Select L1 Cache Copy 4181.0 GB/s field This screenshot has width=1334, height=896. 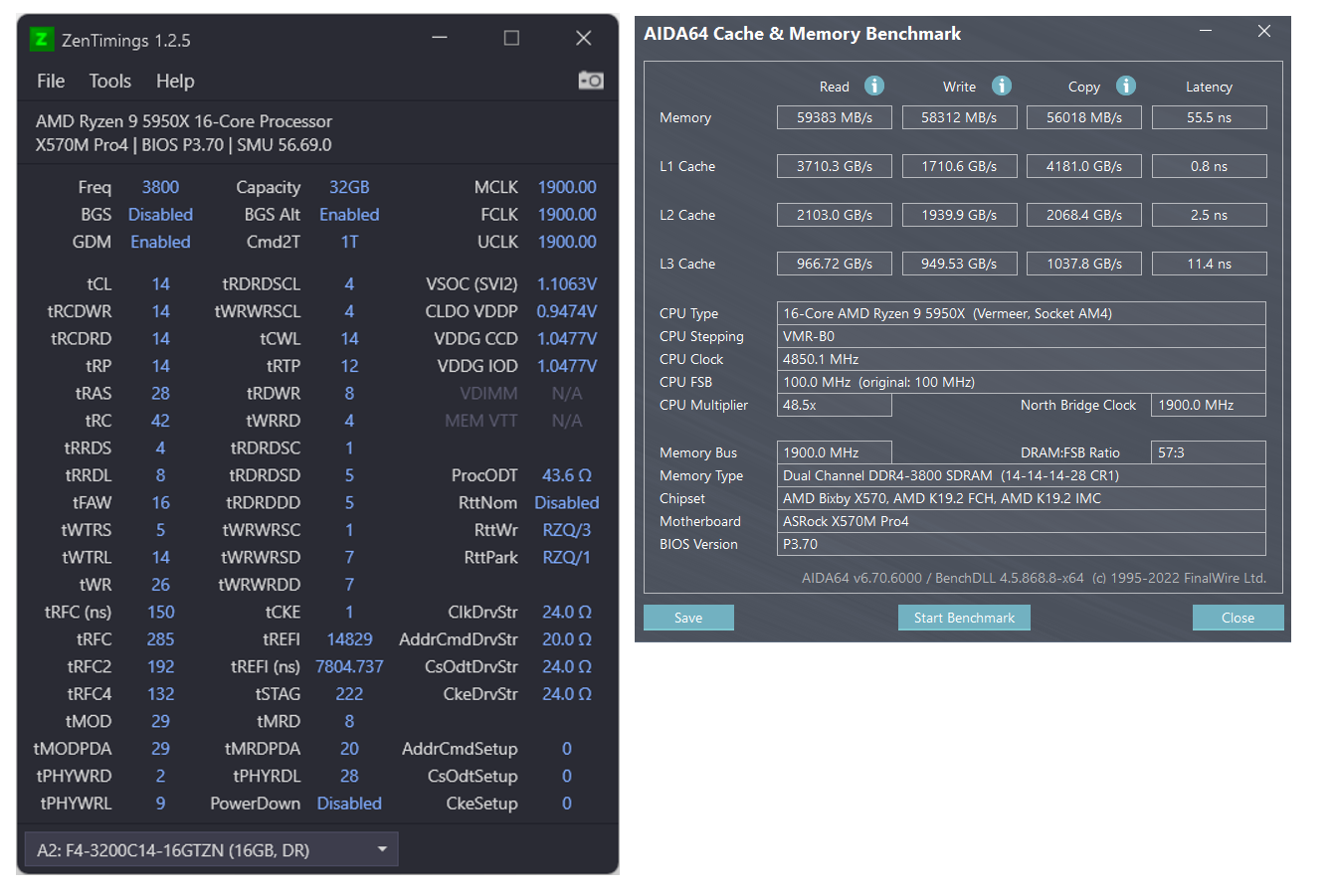pyautogui.click(x=1084, y=166)
